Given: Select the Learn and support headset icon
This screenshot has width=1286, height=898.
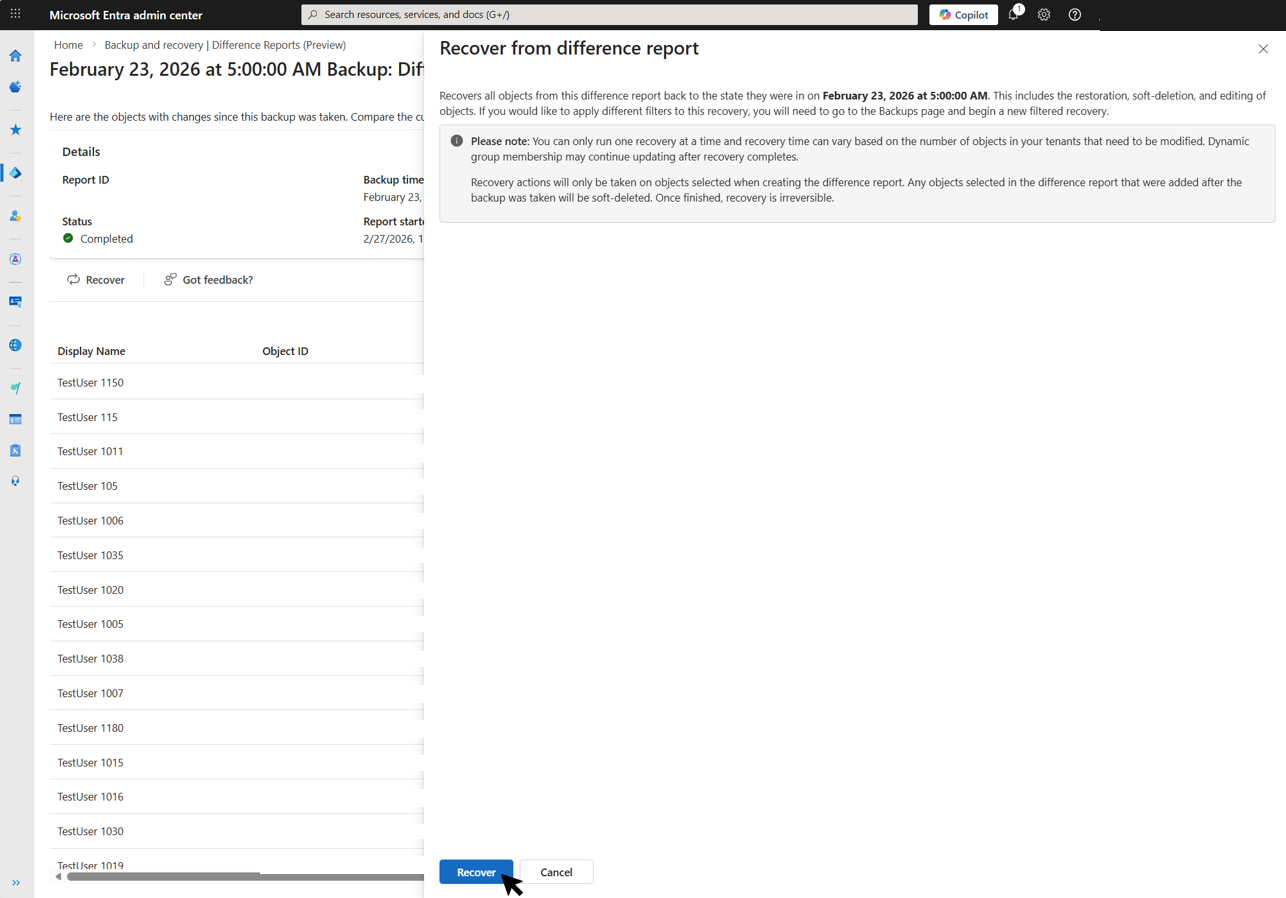Looking at the screenshot, I should coord(15,481).
